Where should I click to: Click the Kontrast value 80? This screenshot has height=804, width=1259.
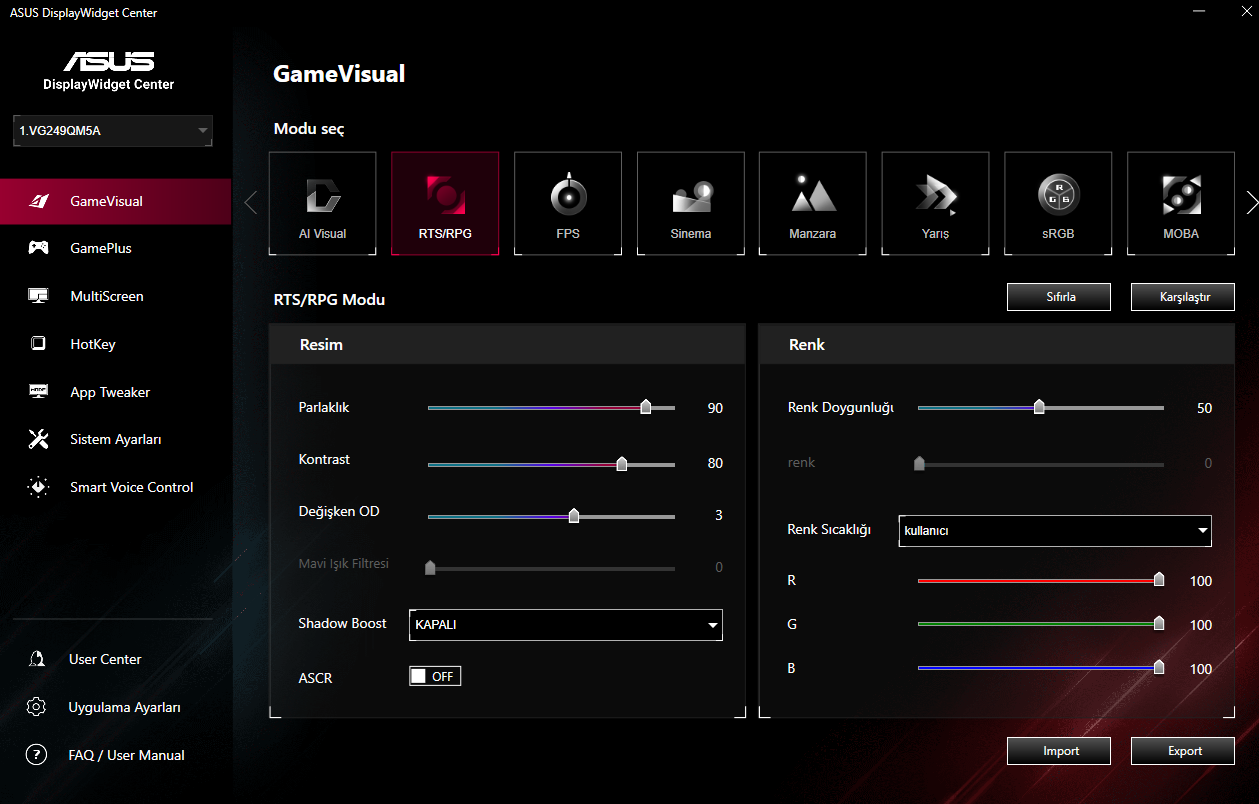[x=715, y=464]
